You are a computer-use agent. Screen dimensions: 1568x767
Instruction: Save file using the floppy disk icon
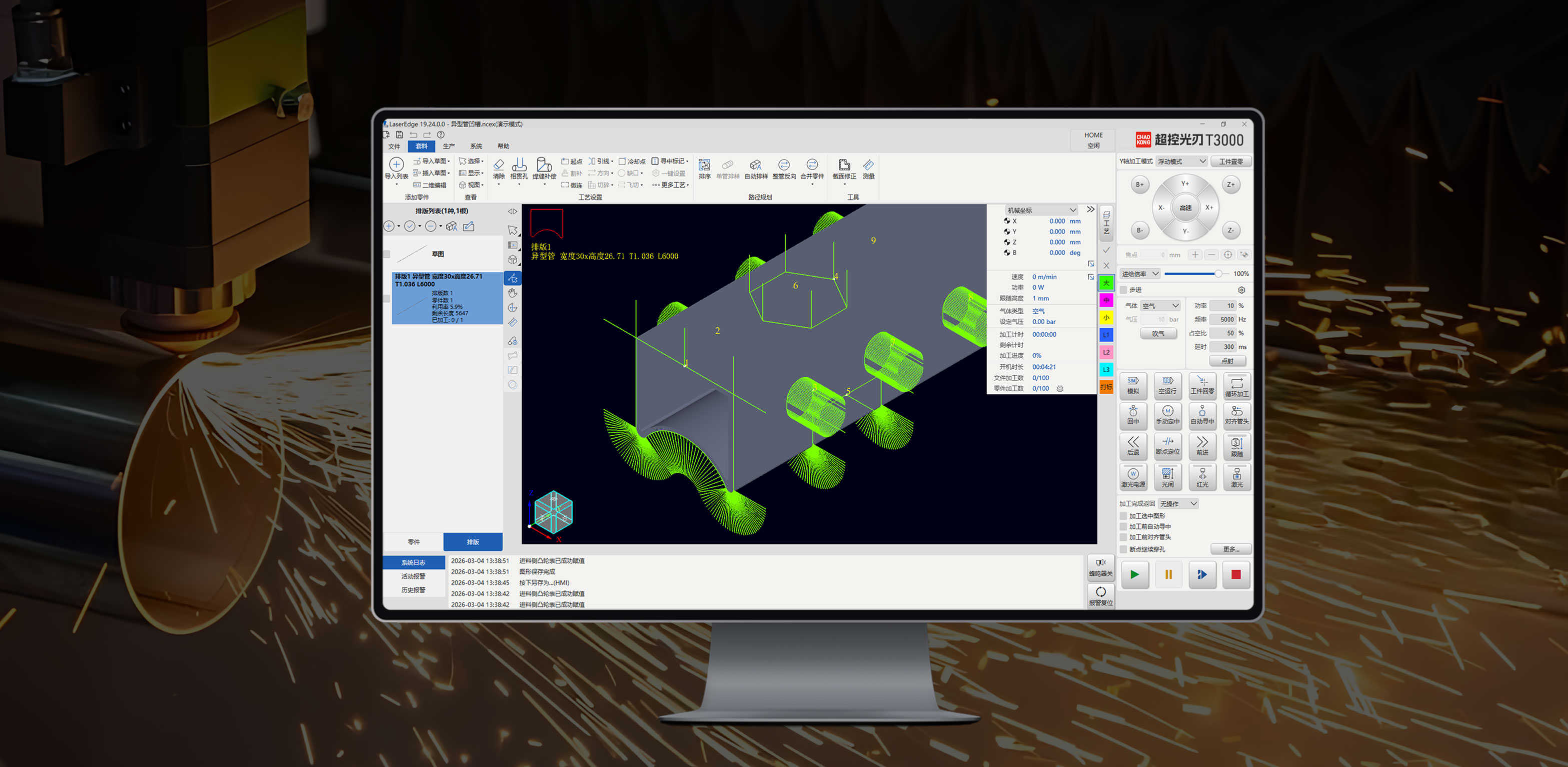pos(399,135)
